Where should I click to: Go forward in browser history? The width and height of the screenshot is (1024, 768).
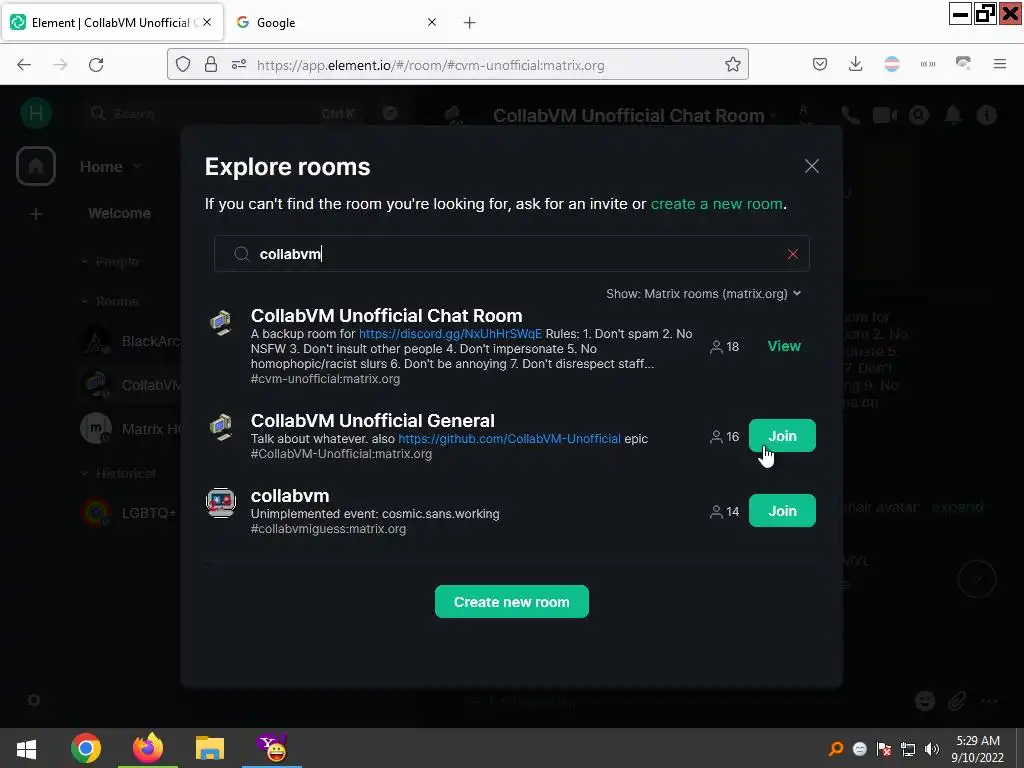60,65
